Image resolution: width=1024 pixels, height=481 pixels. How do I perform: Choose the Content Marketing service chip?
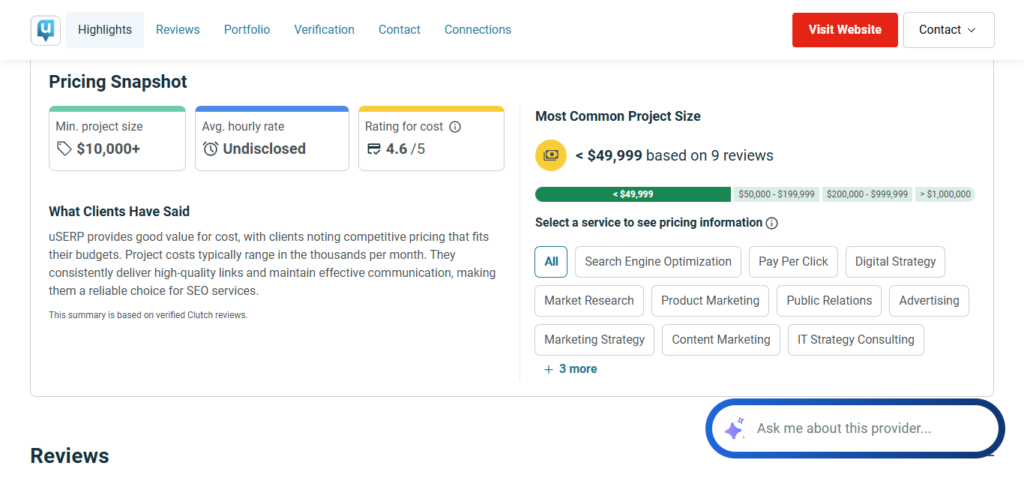tap(721, 340)
